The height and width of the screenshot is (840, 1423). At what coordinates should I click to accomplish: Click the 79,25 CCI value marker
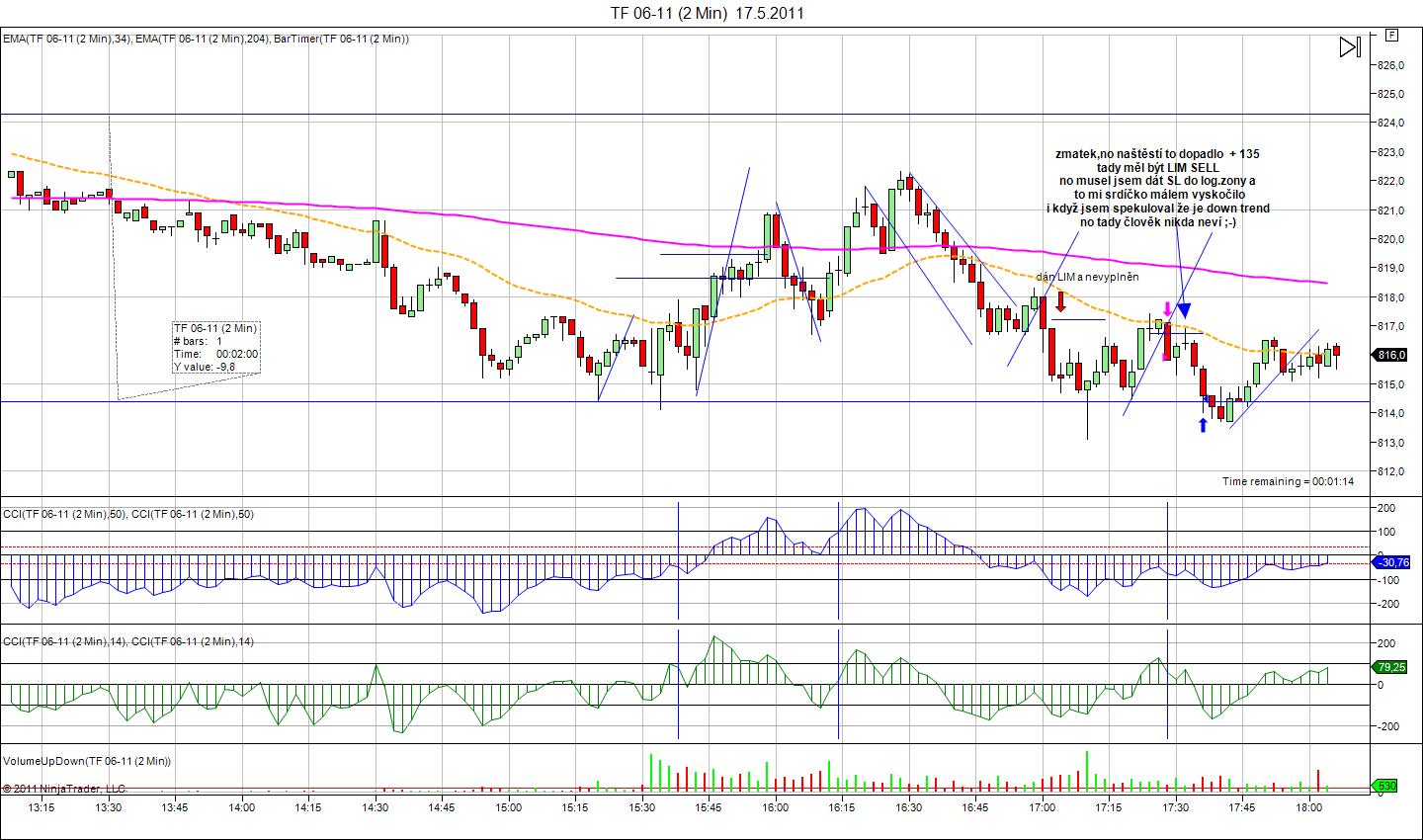point(1389,667)
